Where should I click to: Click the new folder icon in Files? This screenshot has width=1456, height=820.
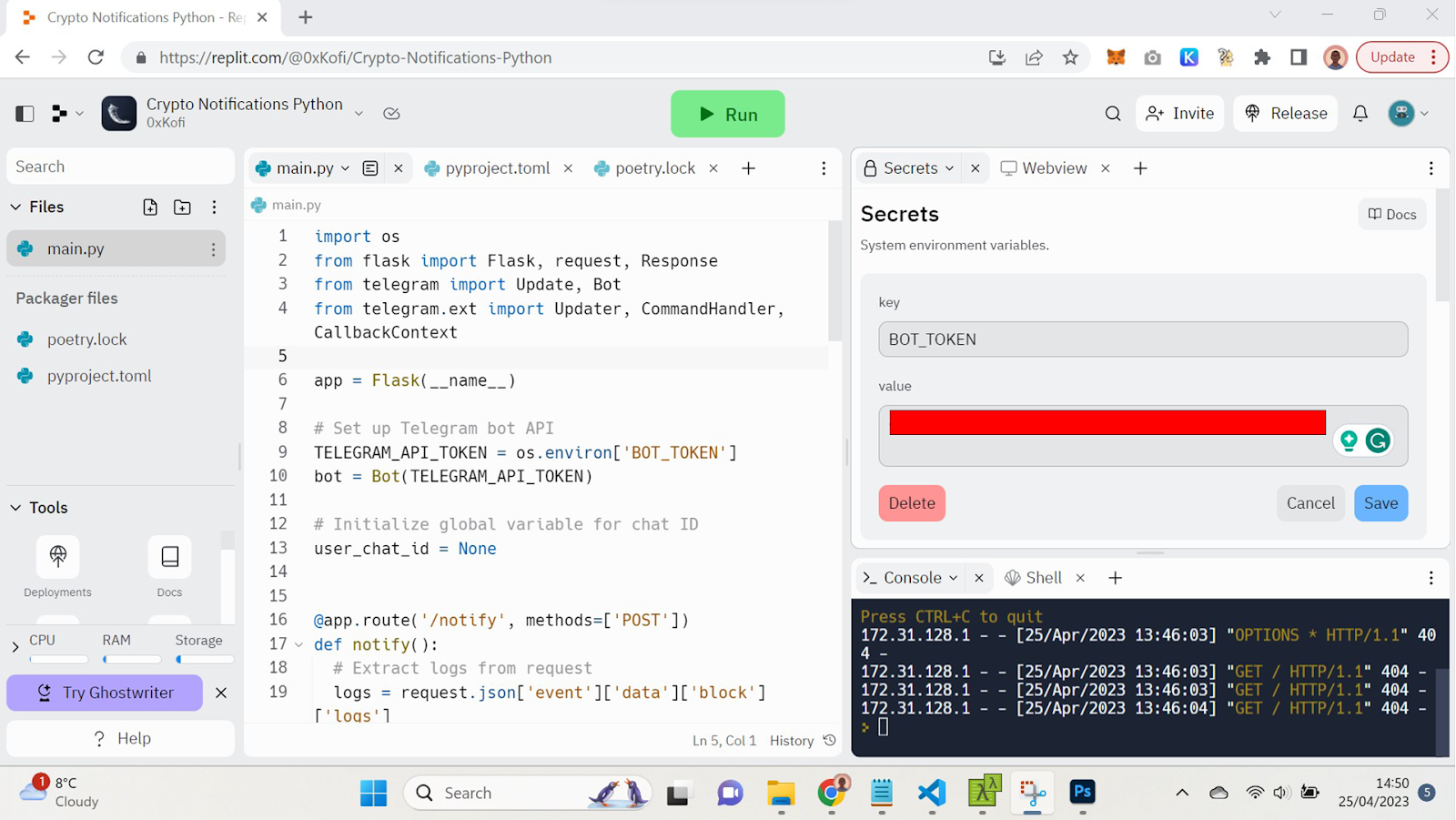tap(182, 208)
